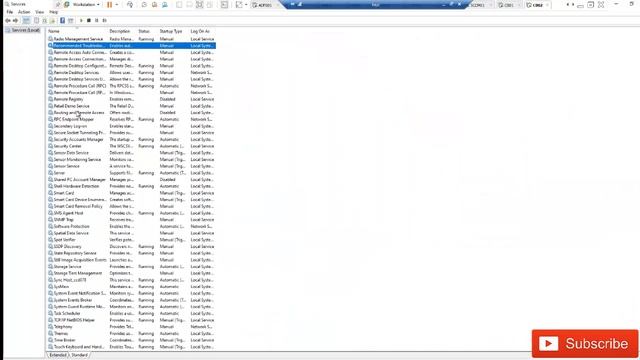Image resolution: width=640 pixels, height=360 pixels.
Task: Select the Routing and Remote Access service
Action: 131,113
